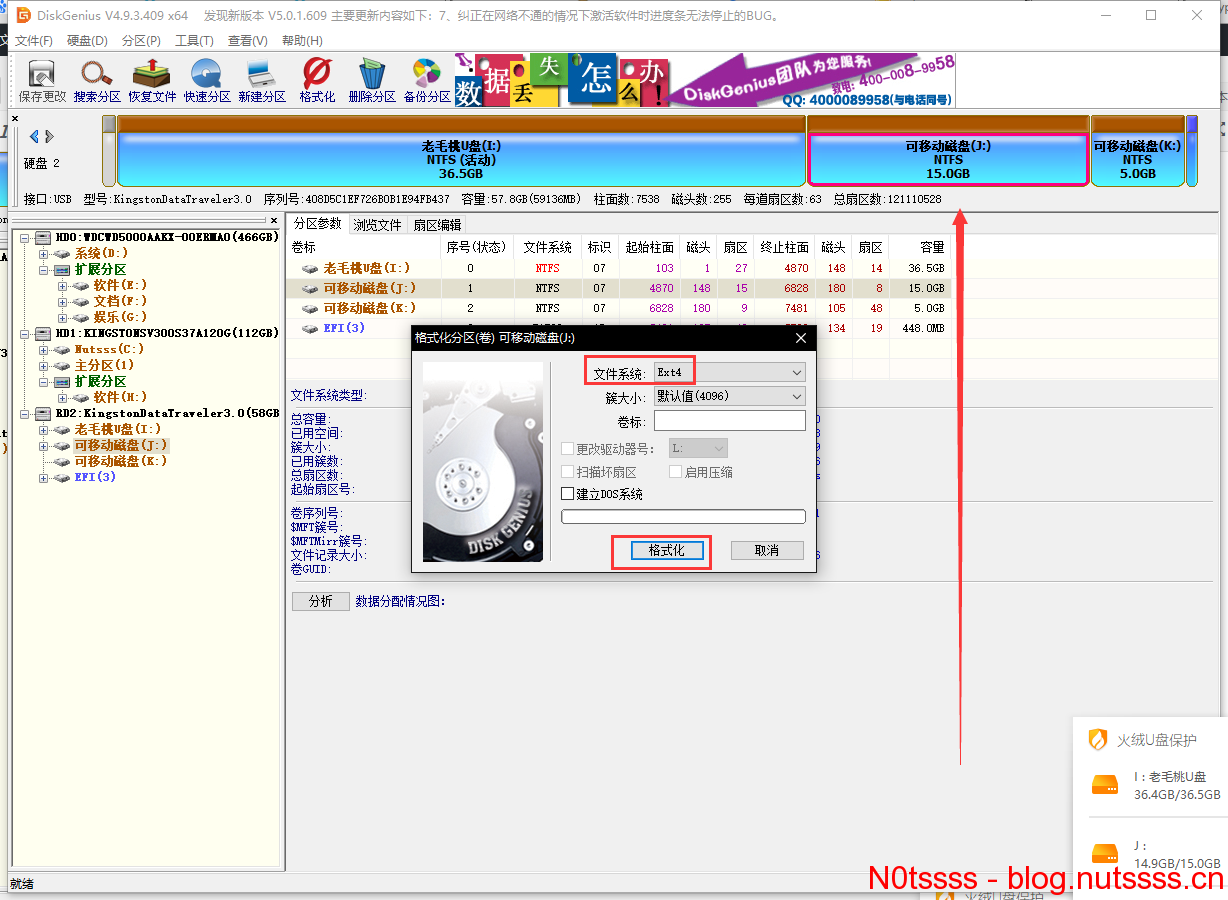Screen dimensions: 1228x900
Task: Collapse the 扩展分区 node under HD0
Action: click(44, 269)
